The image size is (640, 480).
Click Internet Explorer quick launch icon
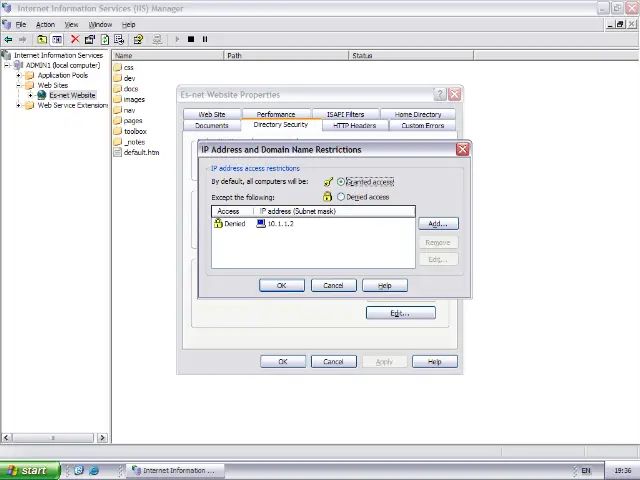pyautogui.click(x=94, y=470)
